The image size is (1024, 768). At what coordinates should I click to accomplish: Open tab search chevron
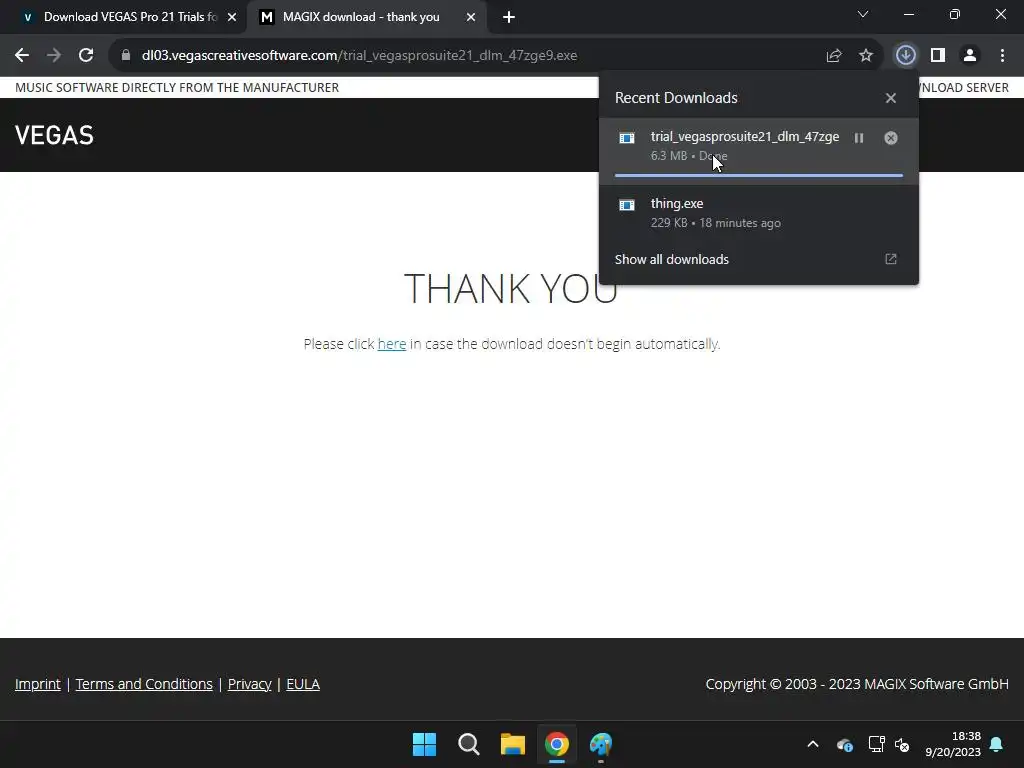[863, 14]
